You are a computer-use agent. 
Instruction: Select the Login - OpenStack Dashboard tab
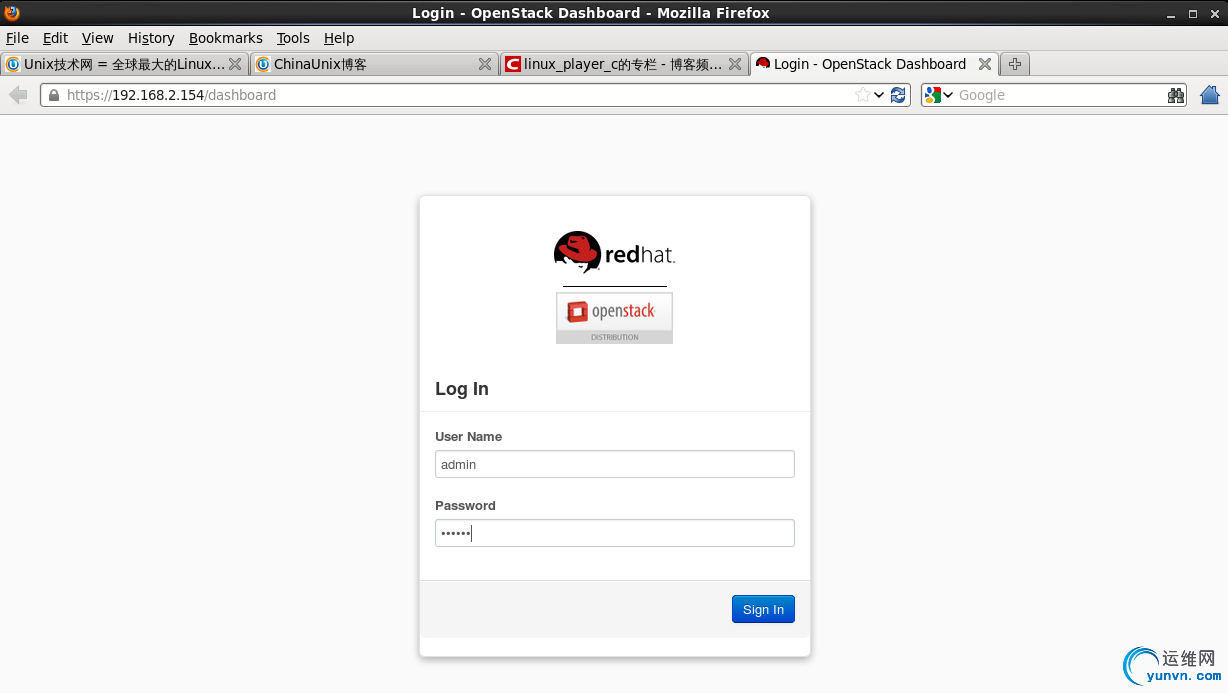tap(874, 64)
